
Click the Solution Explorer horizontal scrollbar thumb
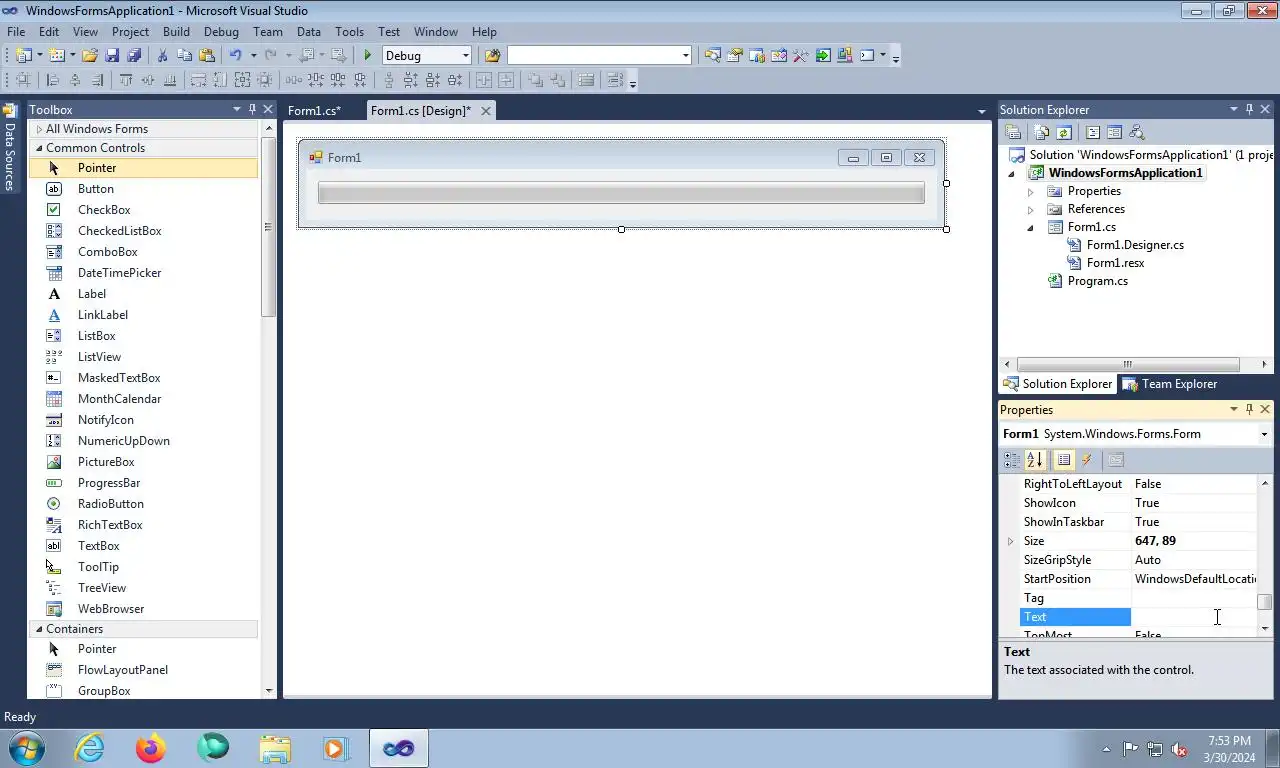tap(1127, 364)
